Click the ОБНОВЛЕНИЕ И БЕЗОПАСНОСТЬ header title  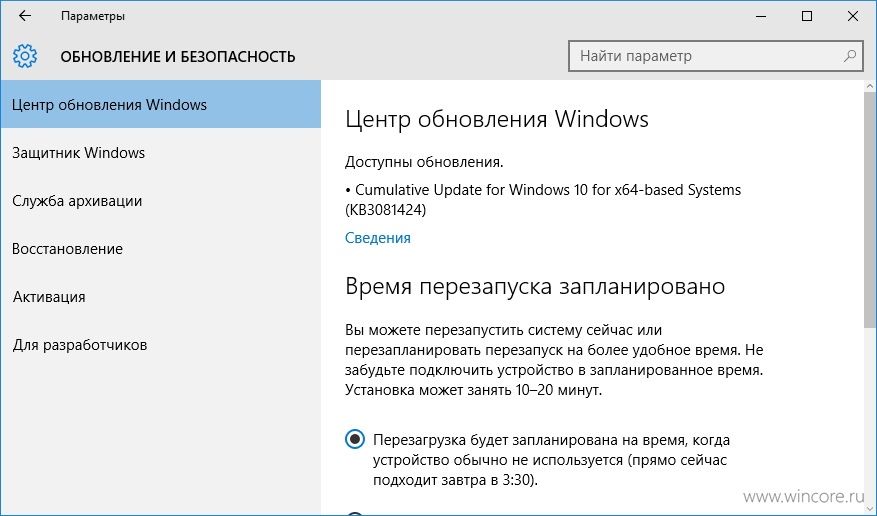click(178, 56)
